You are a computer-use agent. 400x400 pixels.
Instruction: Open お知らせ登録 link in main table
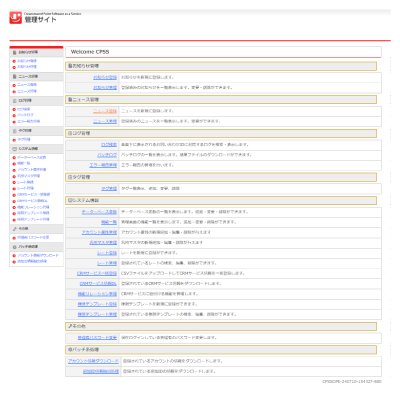(105, 77)
